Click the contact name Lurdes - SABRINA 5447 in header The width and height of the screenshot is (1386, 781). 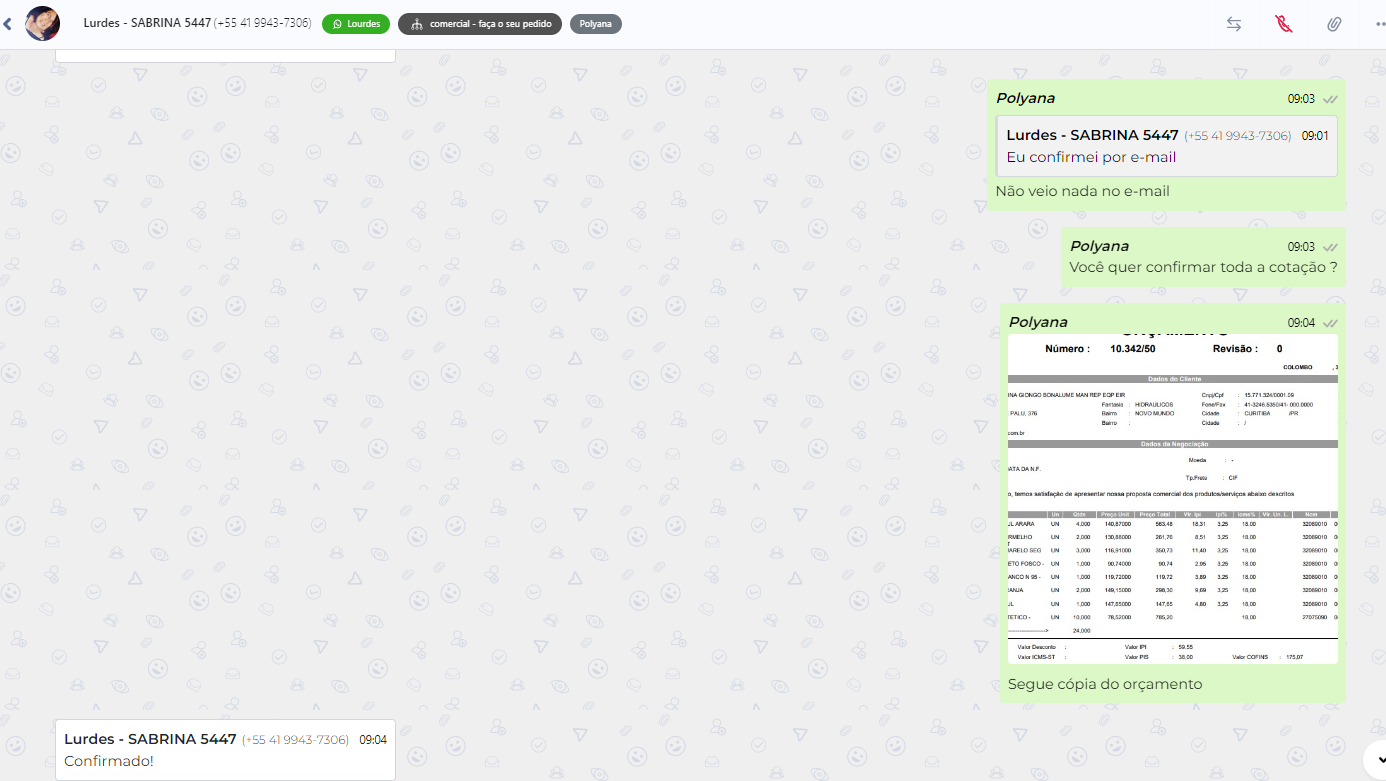tap(147, 23)
